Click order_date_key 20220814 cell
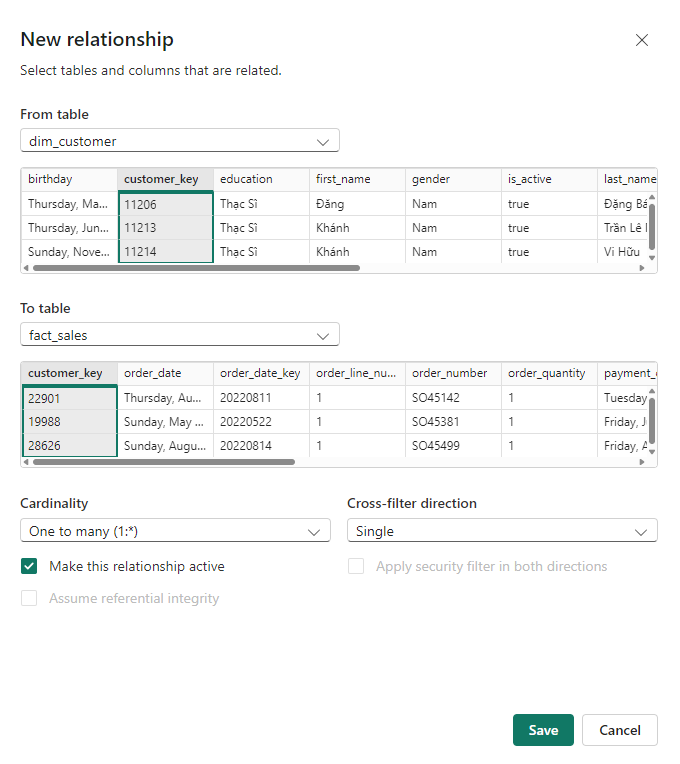 pos(261,445)
